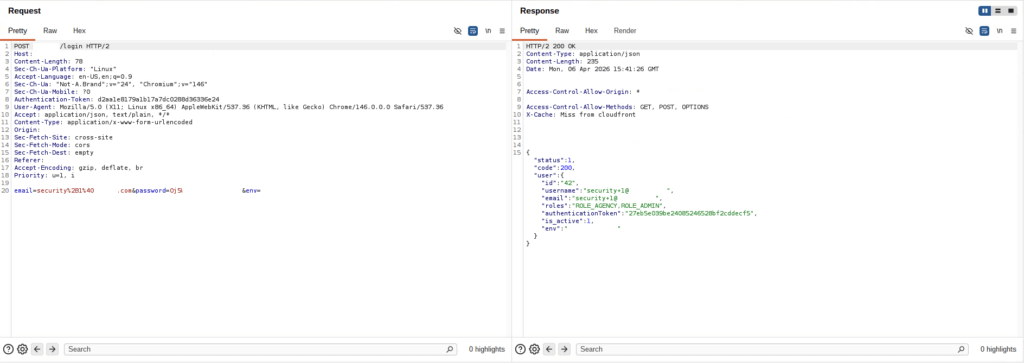Image resolution: width=1024 pixels, height=363 pixels.
Task: Focus the Request panel Search field
Action: [260, 349]
